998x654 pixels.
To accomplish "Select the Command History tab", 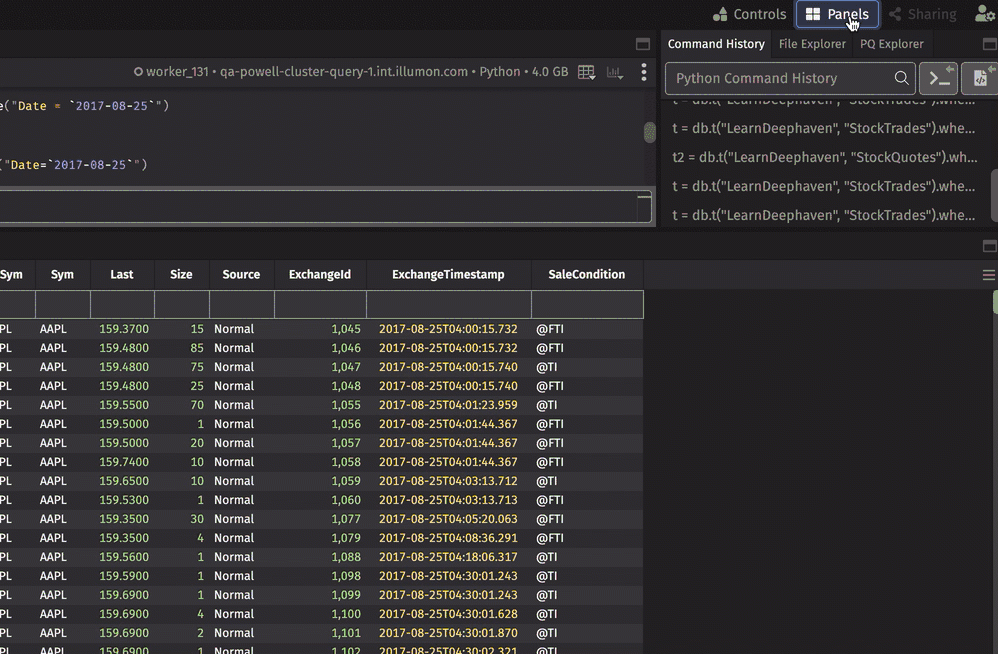I will [716, 44].
